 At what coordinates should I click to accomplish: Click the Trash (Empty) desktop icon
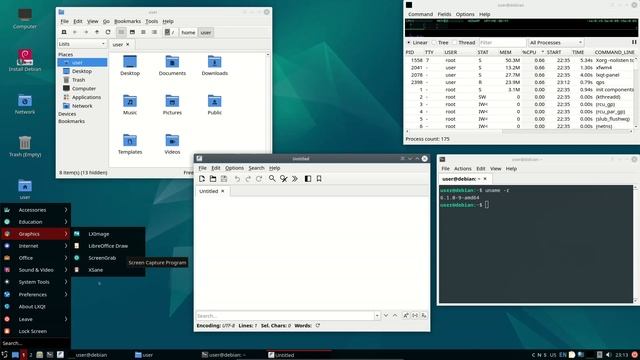click(x=25, y=147)
